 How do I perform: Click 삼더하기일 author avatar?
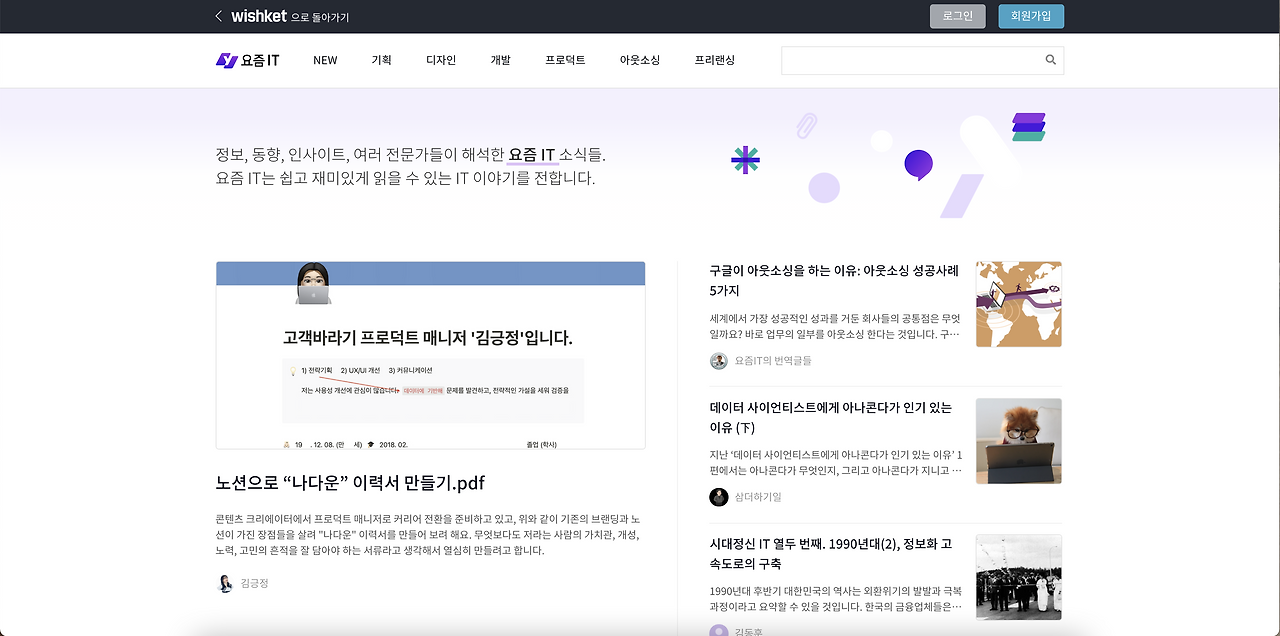point(718,496)
